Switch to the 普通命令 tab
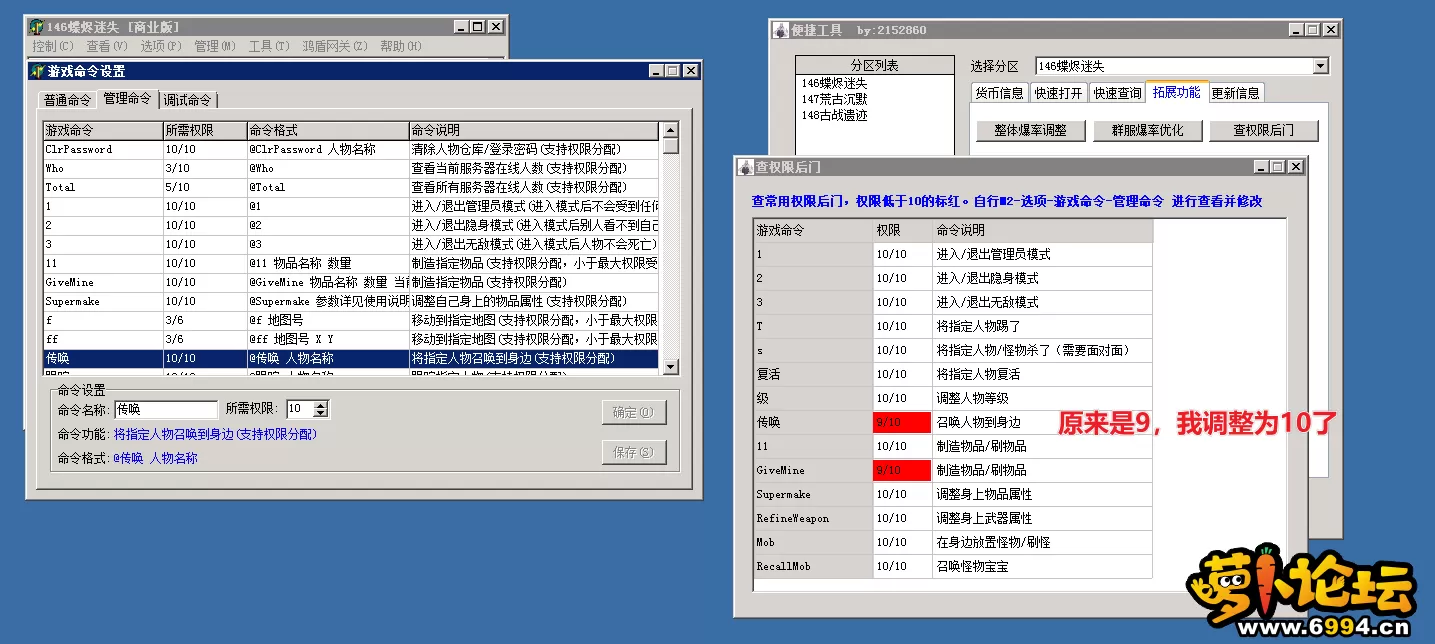The width and height of the screenshot is (1435, 644). click(67, 100)
